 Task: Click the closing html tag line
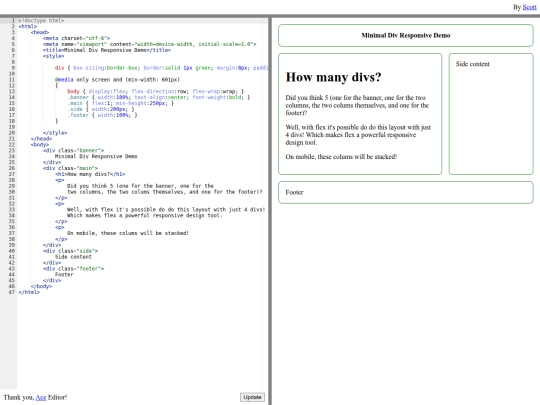(29, 292)
